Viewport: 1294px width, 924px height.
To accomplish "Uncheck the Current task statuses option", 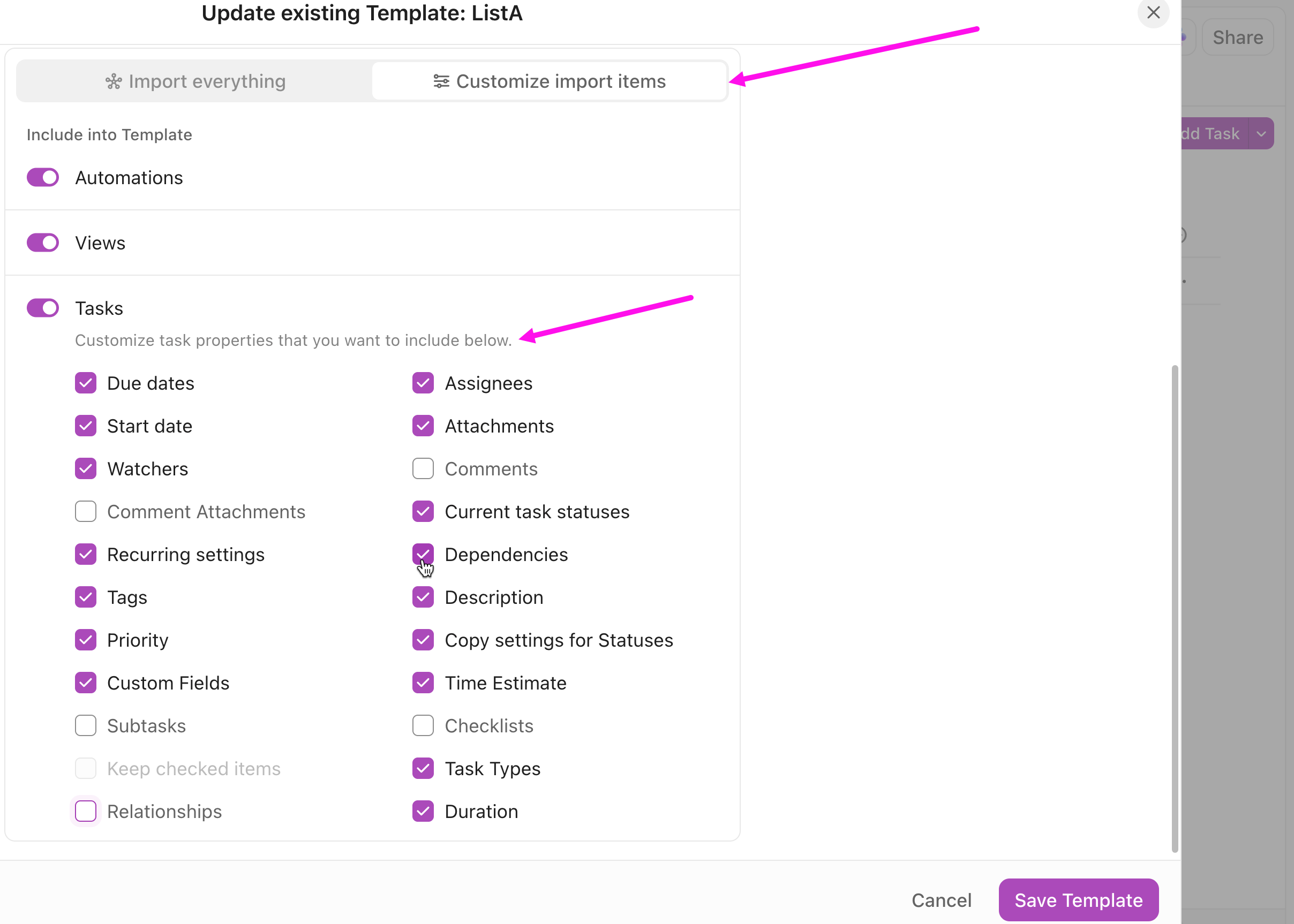I will (x=423, y=511).
